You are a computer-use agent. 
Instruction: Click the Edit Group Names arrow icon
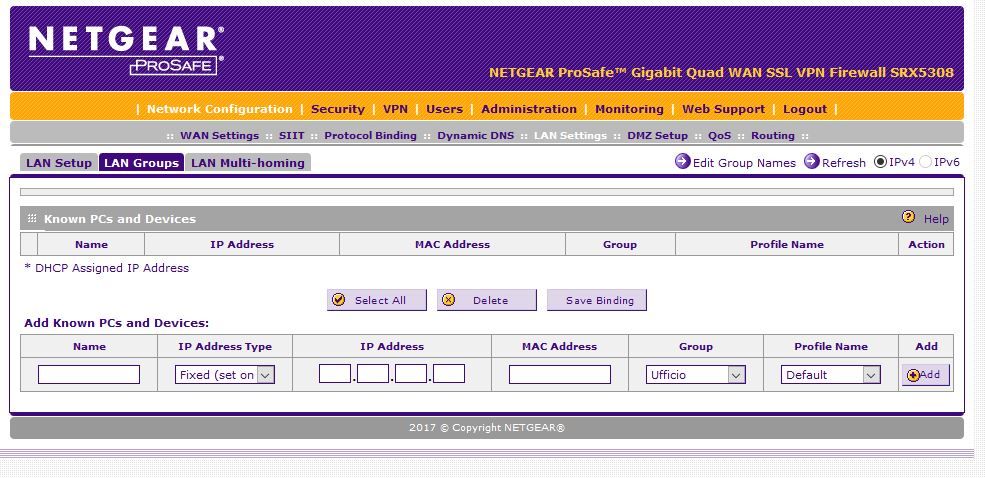click(682, 161)
